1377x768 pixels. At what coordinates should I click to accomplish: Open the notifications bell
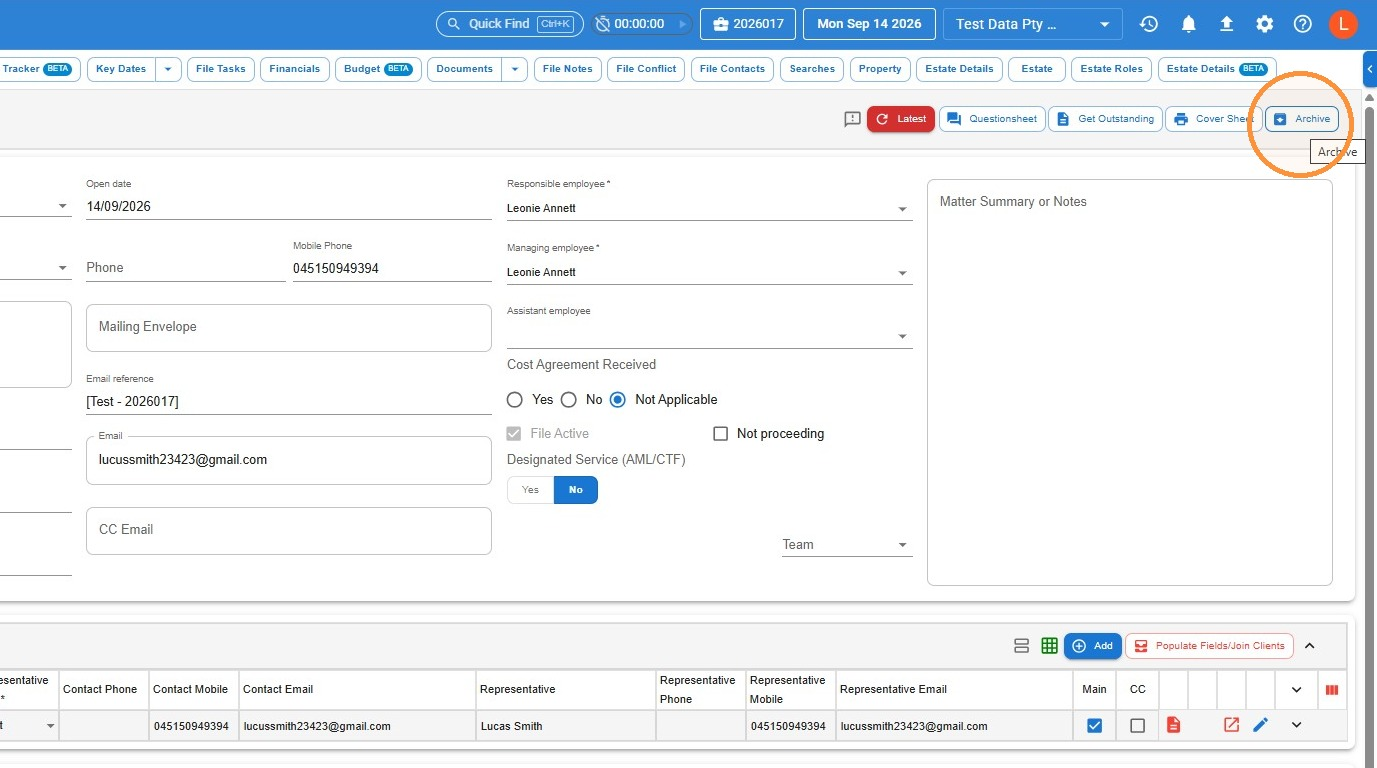coord(1188,24)
